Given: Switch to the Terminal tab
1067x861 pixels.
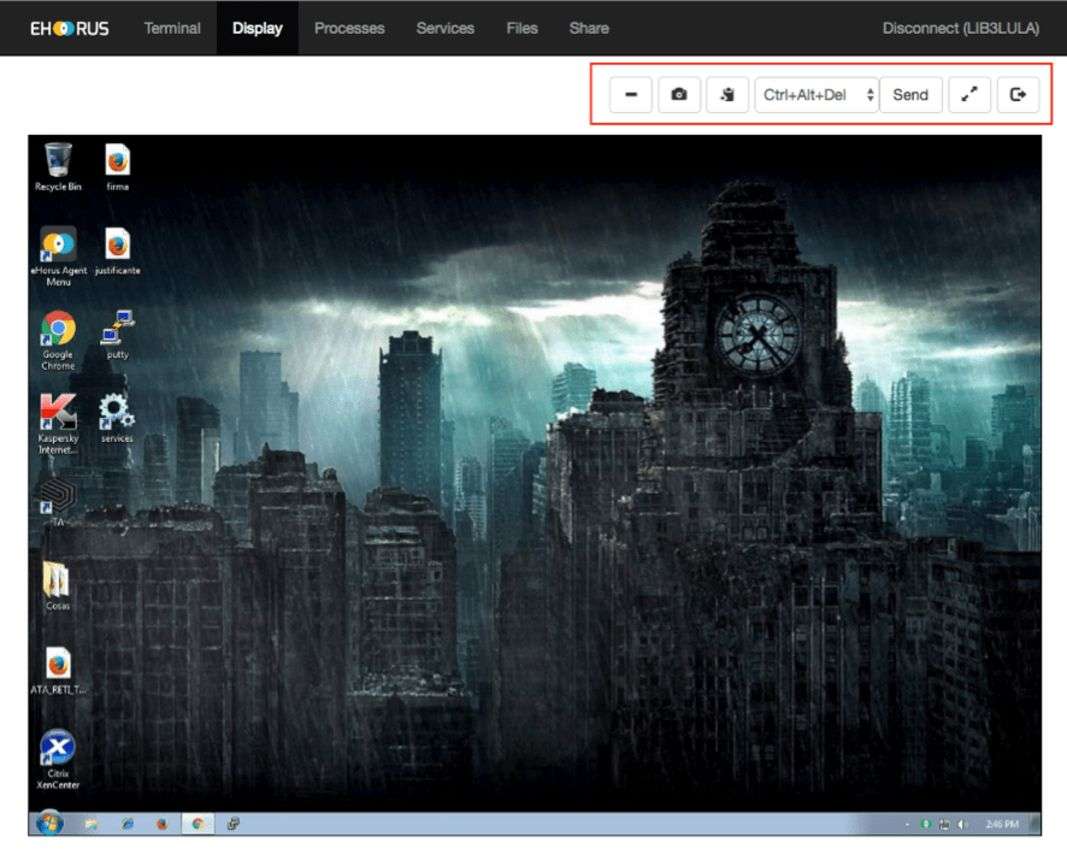Looking at the screenshot, I should 172,28.
